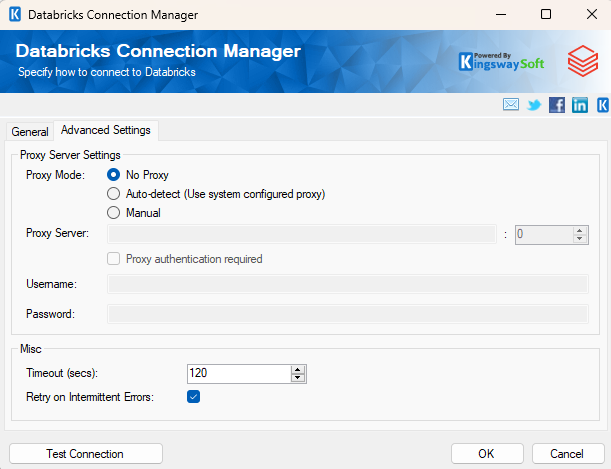Click the 'Timeout (secs):' label
Image resolution: width=611 pixels, height=469 pixels.
click(62, 373)
